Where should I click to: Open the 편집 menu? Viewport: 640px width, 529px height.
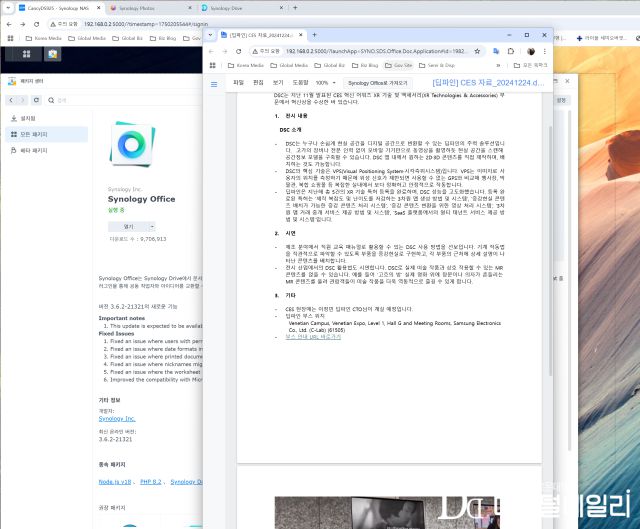pyautogui.click(x=258, y=83)
